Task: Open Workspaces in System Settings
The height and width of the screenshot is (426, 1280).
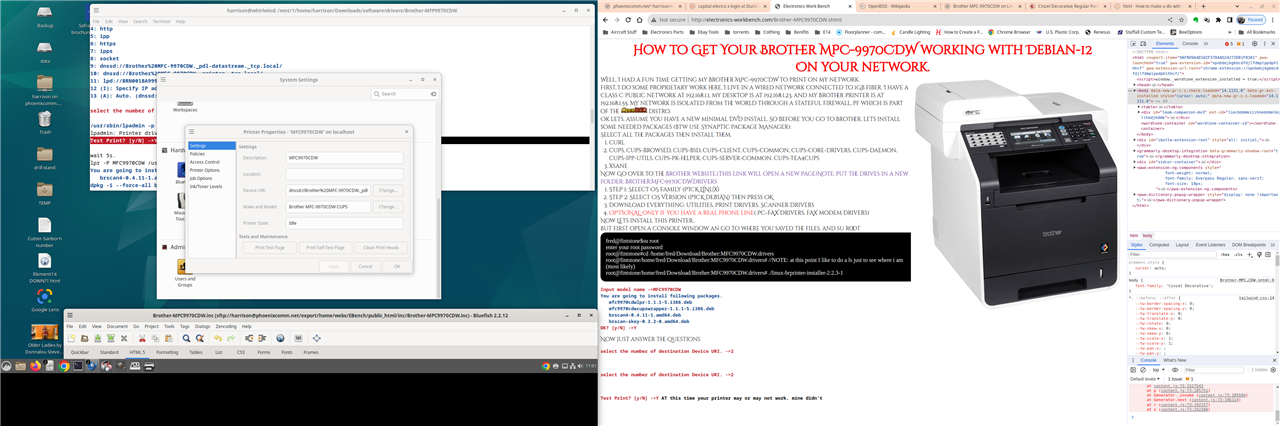Action: pos(186,106)
